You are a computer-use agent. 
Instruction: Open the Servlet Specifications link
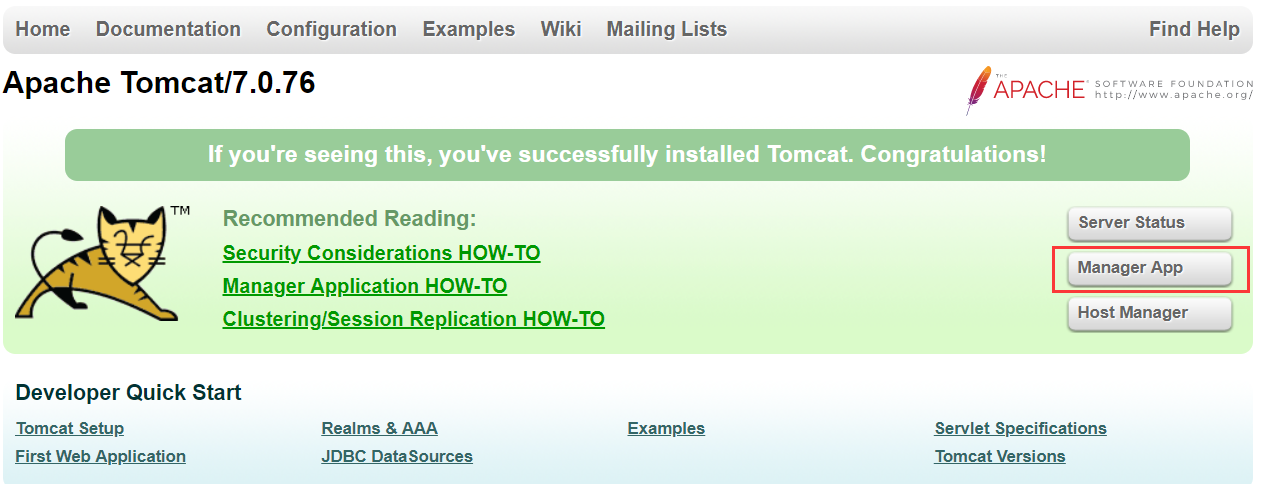tap(1021, 428)
